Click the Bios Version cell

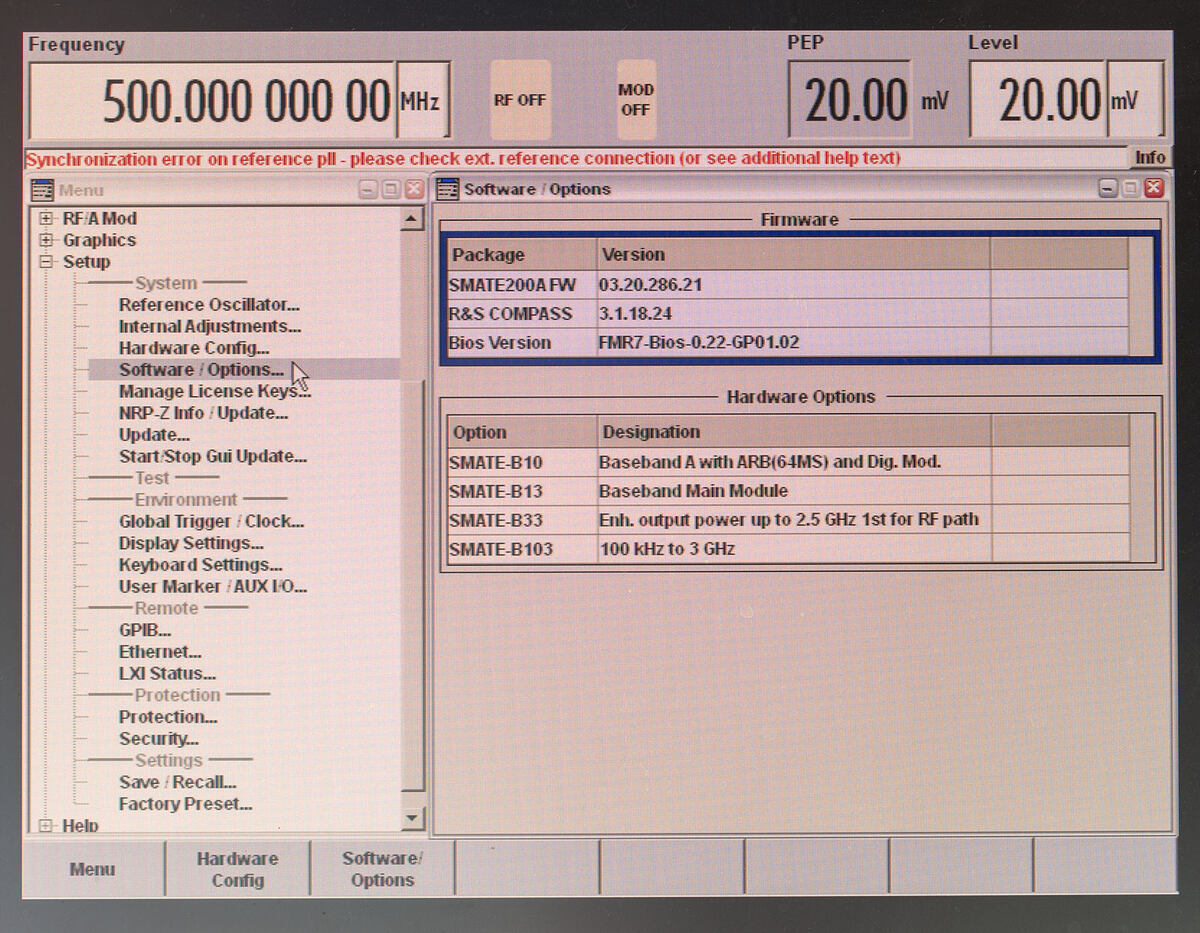click(522, 343)
